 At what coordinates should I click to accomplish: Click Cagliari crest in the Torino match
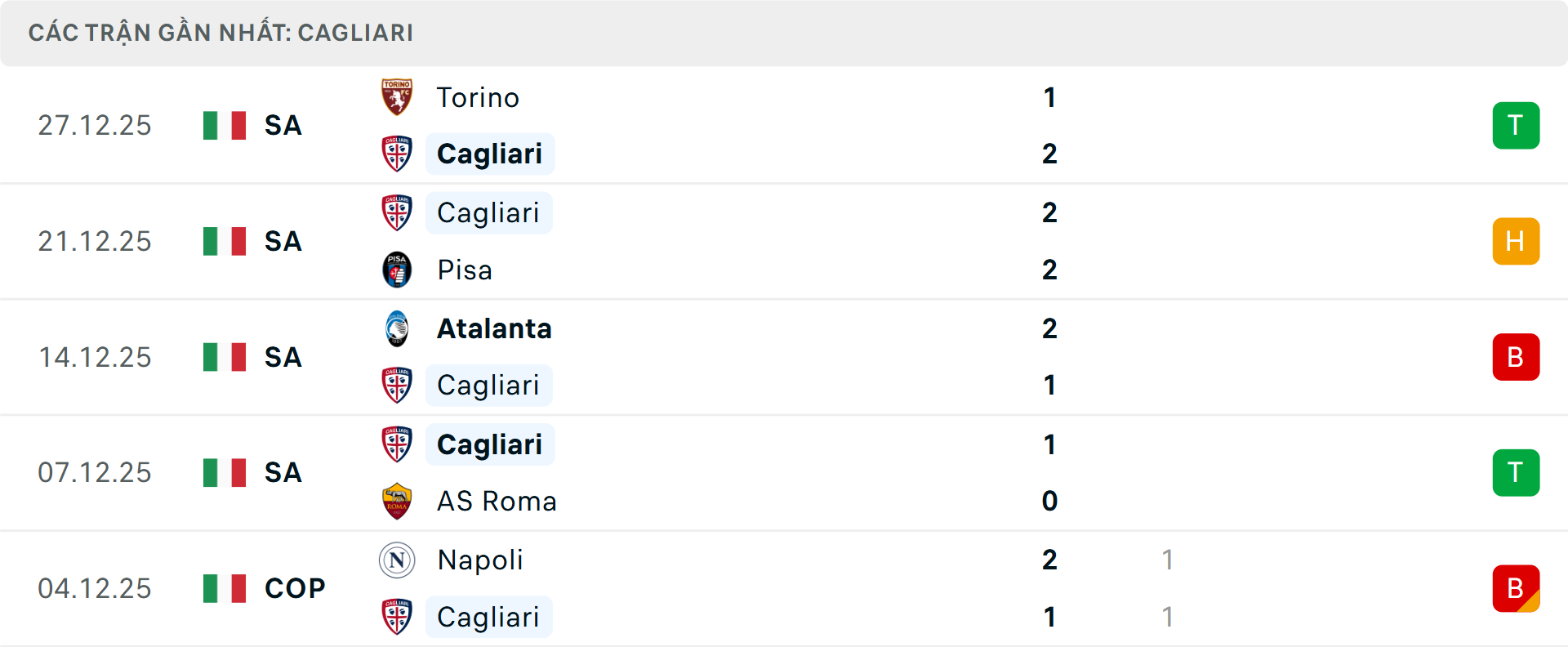pyautogui.click(x=397, y=154)
